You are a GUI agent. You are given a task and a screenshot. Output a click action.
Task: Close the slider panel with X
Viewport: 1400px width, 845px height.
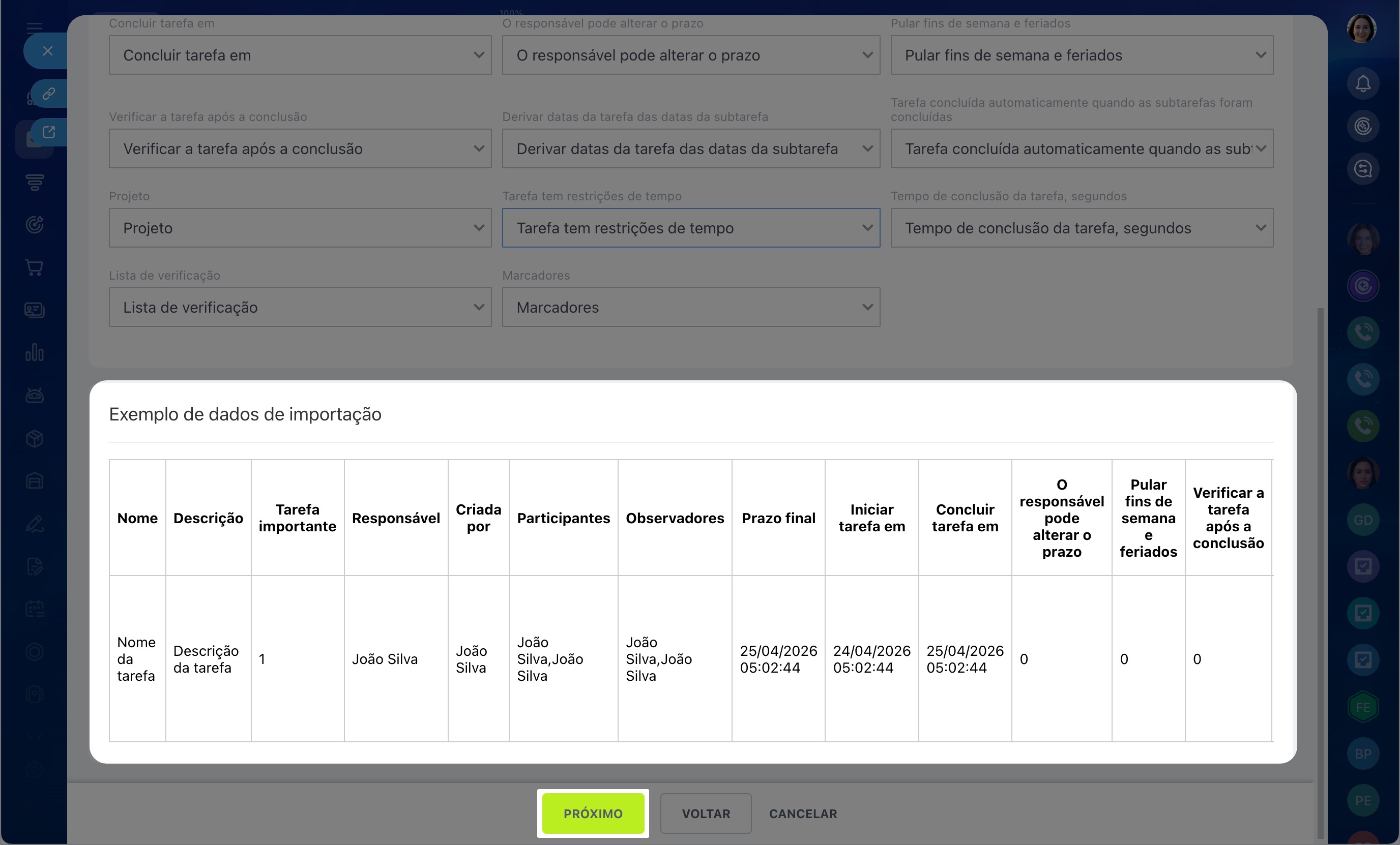(48, 51)
